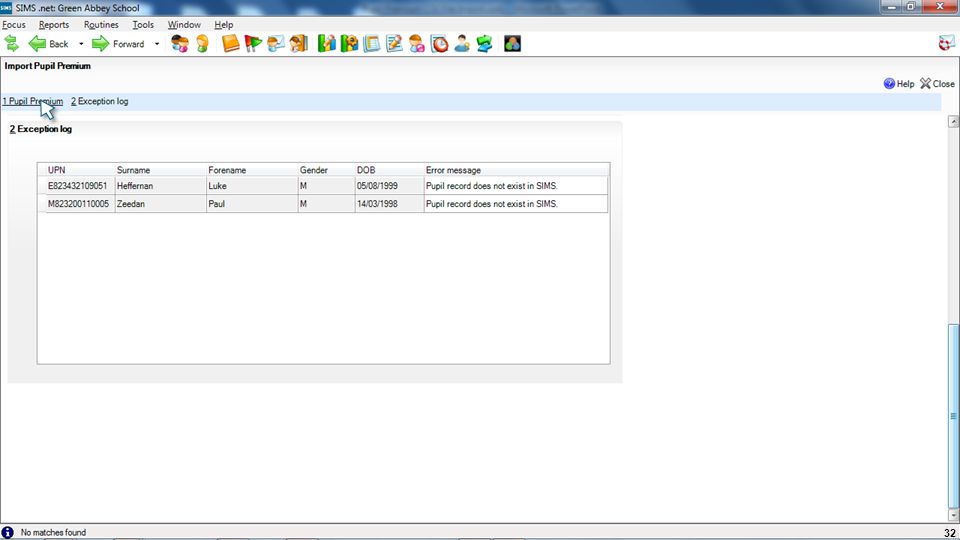Click the person with pink badge icon
This screenshot has height=540, width=960.
(417, 43)
